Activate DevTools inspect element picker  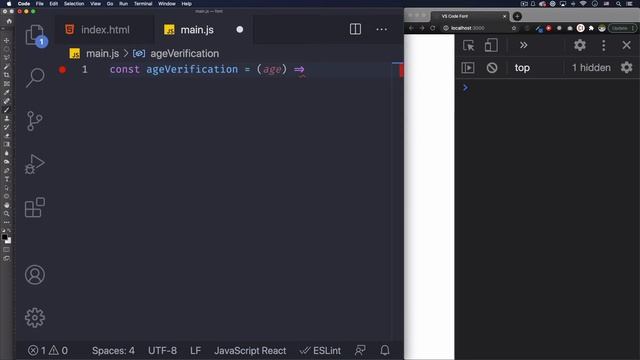tap(469, 45)
